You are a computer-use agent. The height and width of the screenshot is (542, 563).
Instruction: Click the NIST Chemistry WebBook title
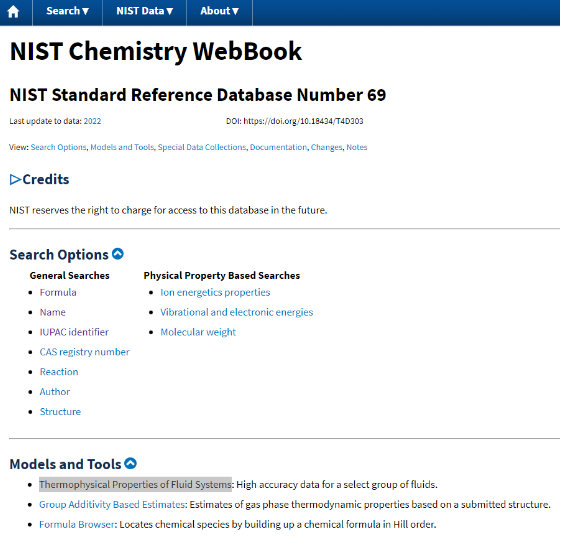pos(156,52)
